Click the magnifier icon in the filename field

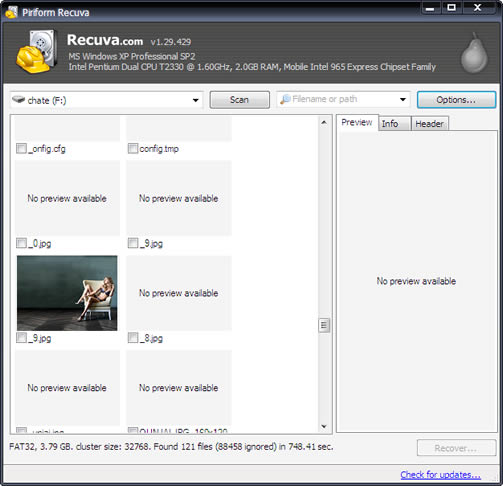285,99
